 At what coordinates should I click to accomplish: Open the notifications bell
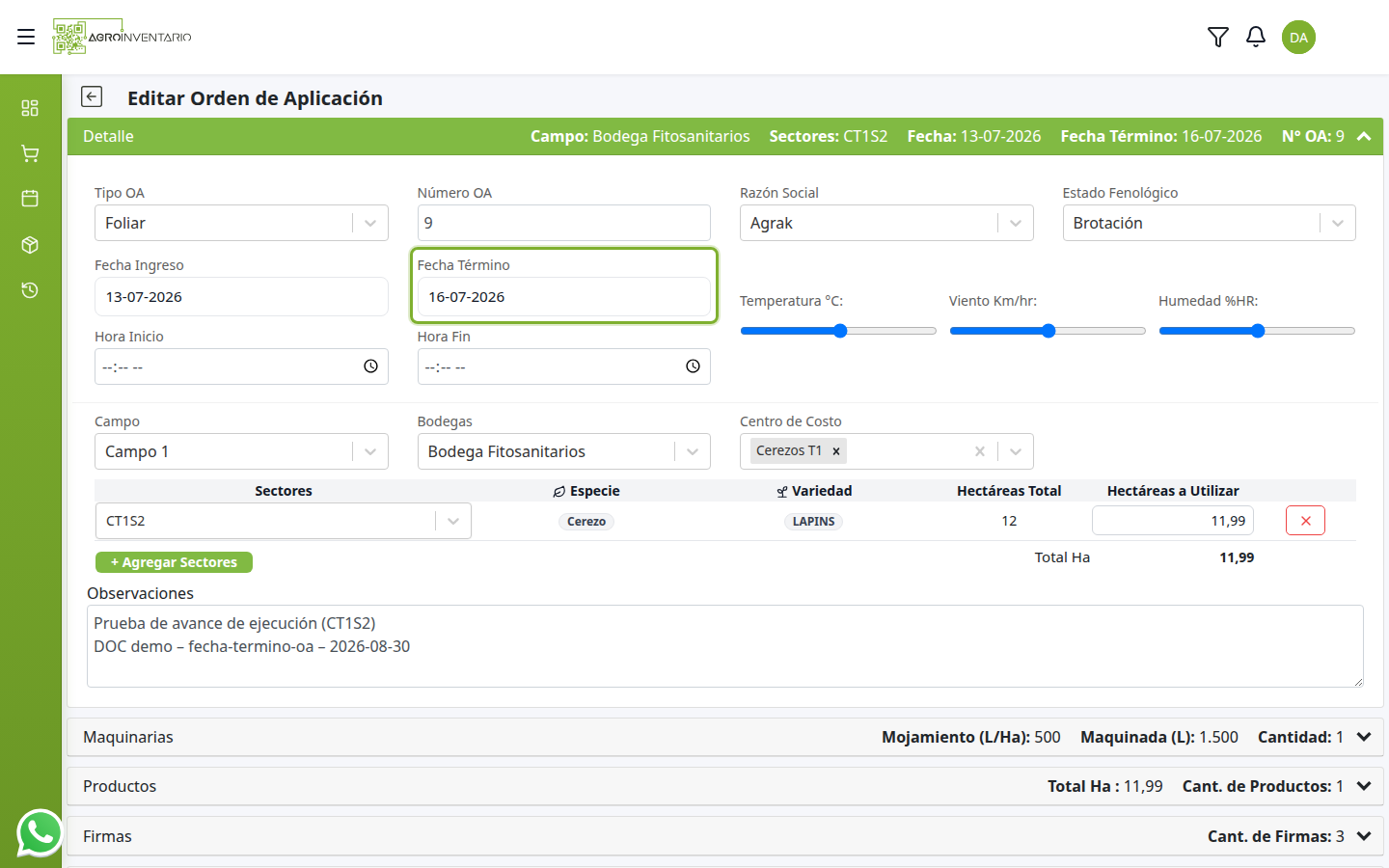click(x=1256, y=37)
